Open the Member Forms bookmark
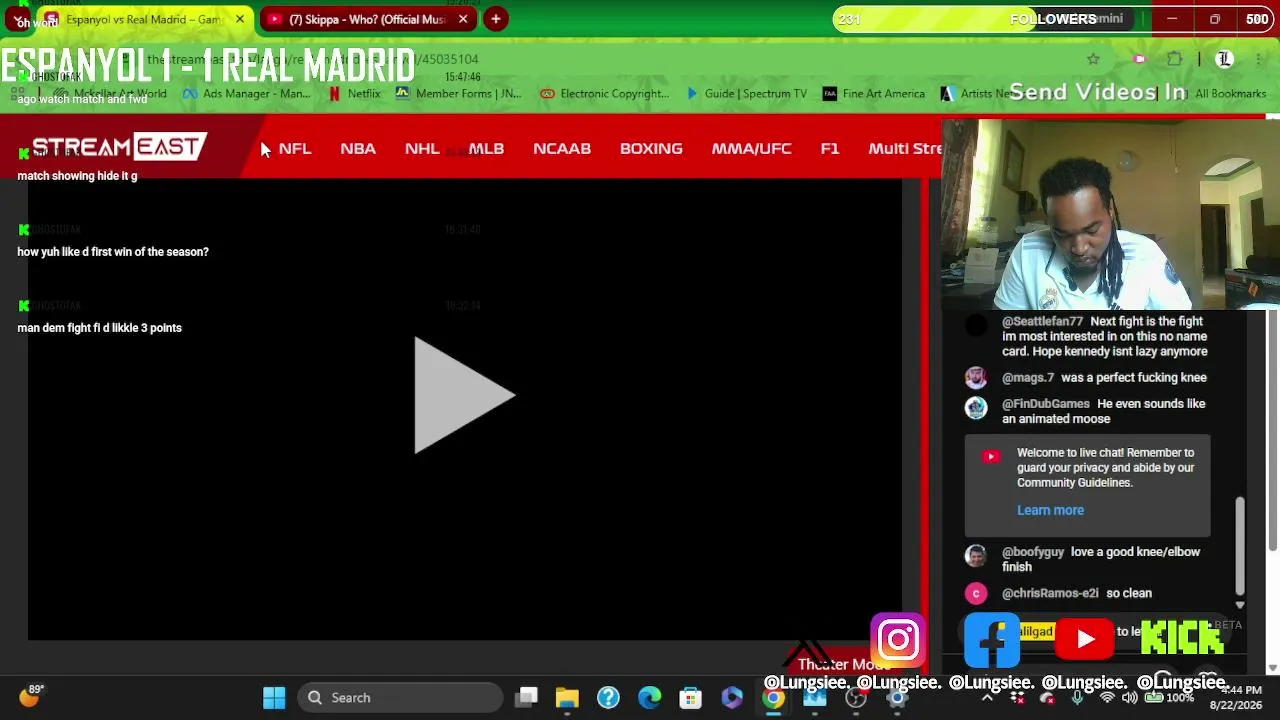Viewport: 1280px width, 720px height. [458, 94]
